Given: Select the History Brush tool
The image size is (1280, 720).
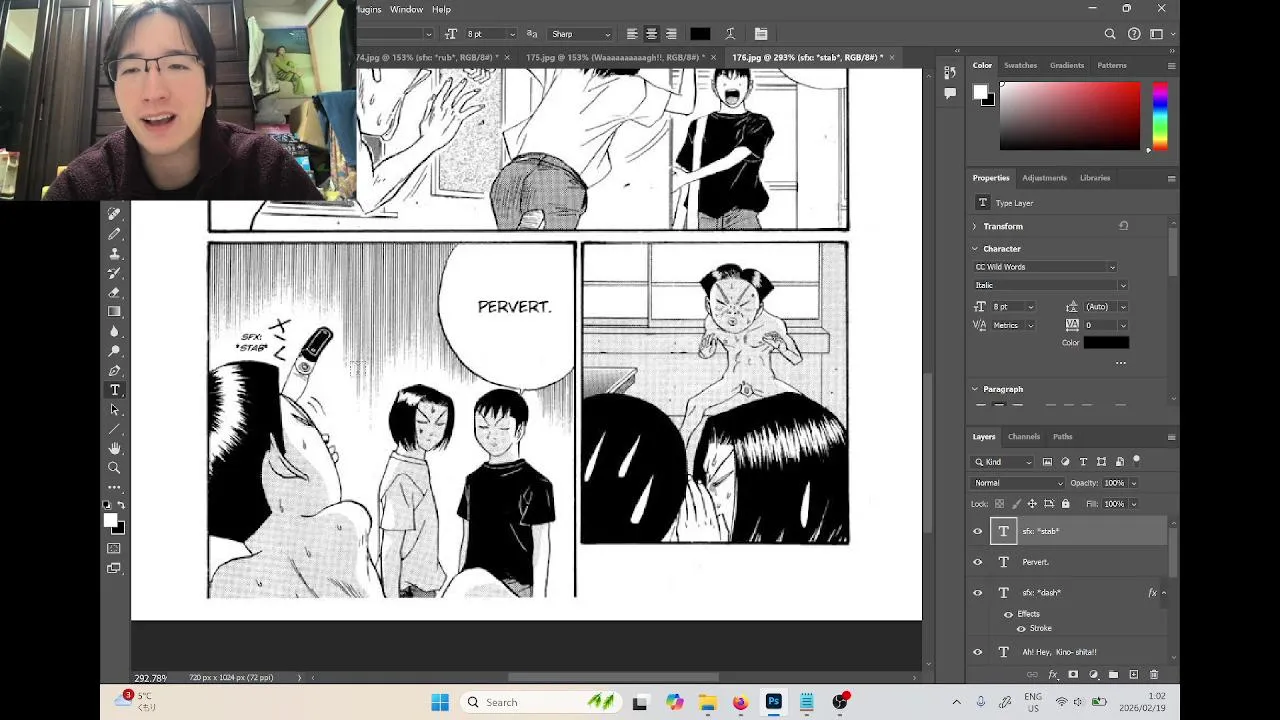Looking at the screenshot, I should (114, 273).
